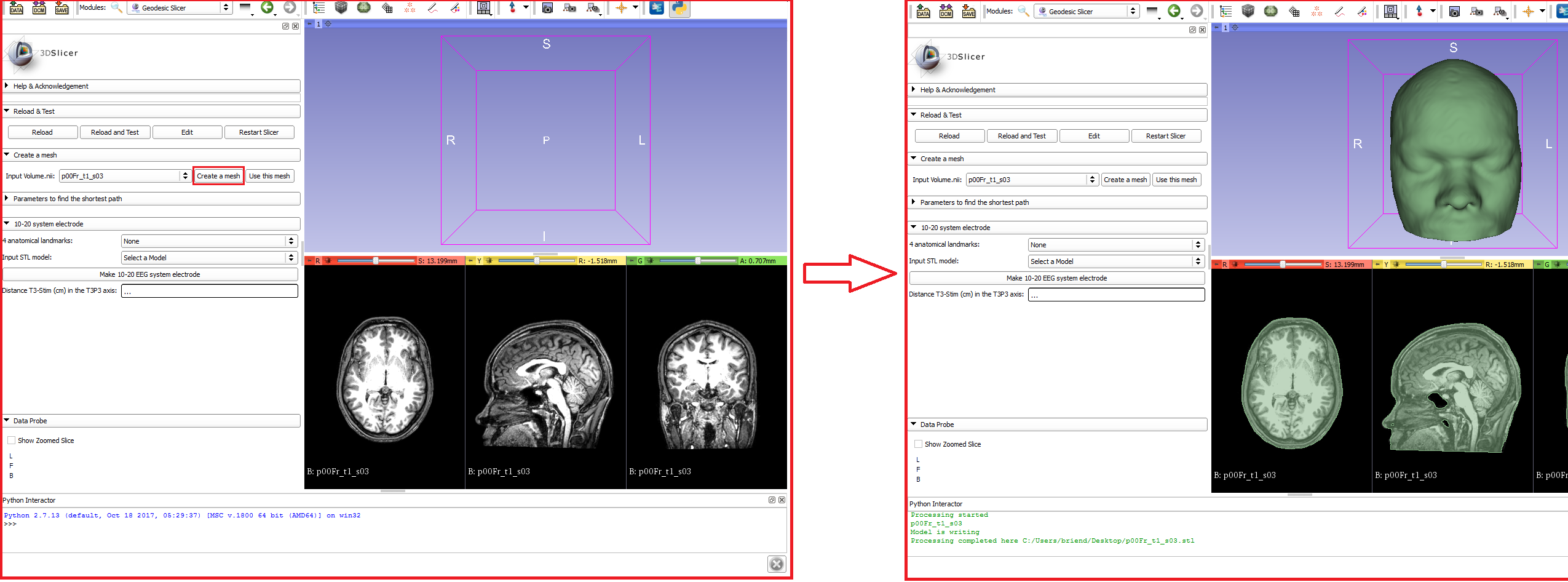Click the crosshair icon in left window toolbar
Image resolution: width=1568 pixels, height=582 pixels.
tap(621, 8)
